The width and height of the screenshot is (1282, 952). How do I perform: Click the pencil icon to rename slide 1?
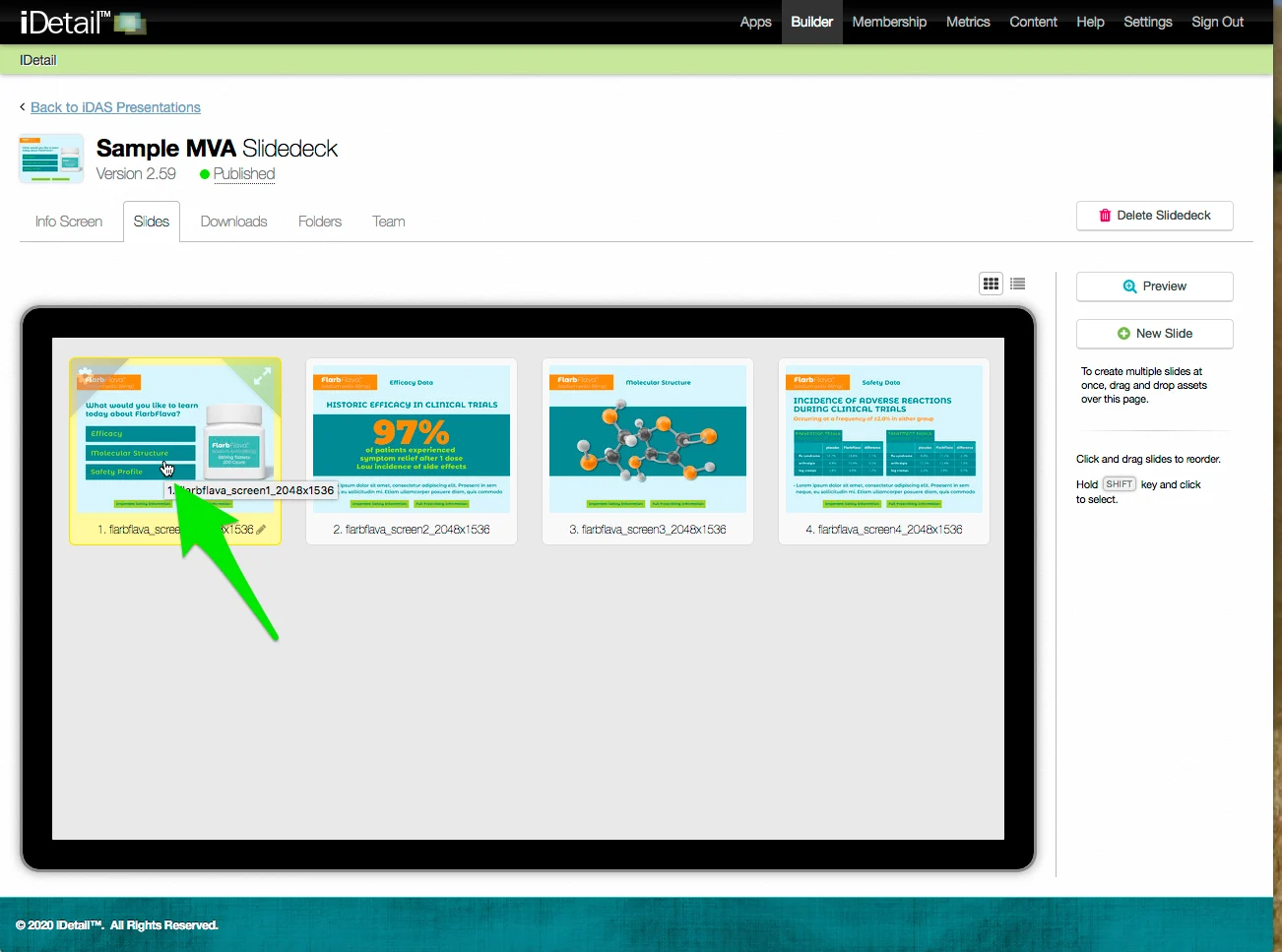point(261,530)
